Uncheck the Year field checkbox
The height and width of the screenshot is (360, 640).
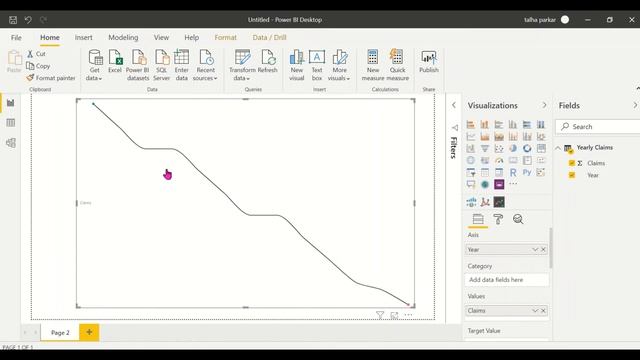point(572,175)
